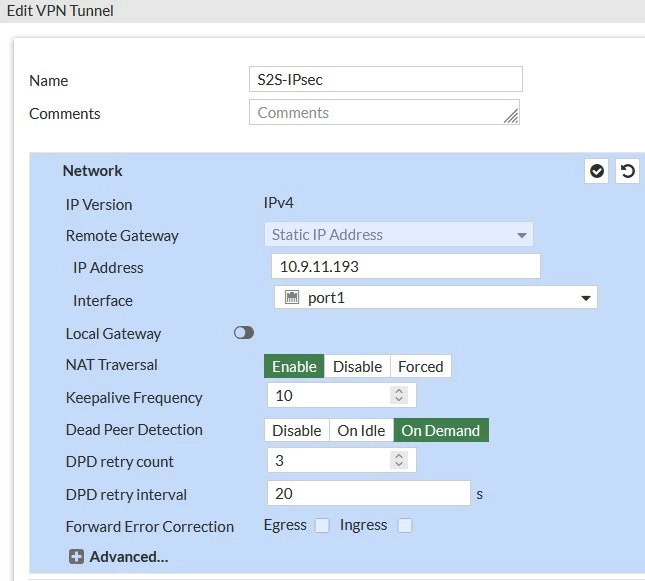The width and height of the screenshot is (645, 581).
Task: Set NAT Traversal to Disable
Action: click(357, 366)
